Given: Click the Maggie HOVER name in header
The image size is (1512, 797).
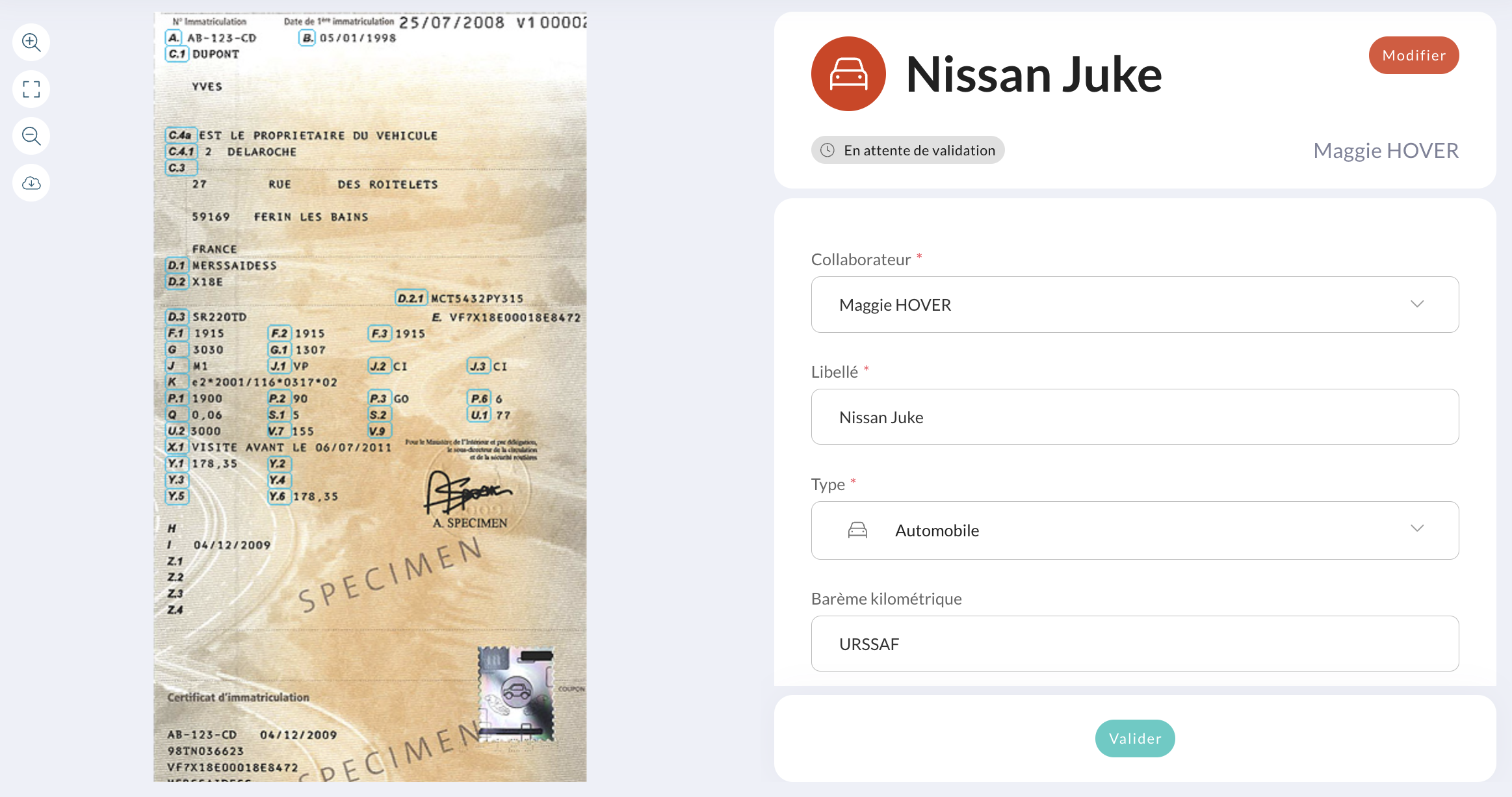Looking at the screenshot, I should click(x=1386, y=151).
